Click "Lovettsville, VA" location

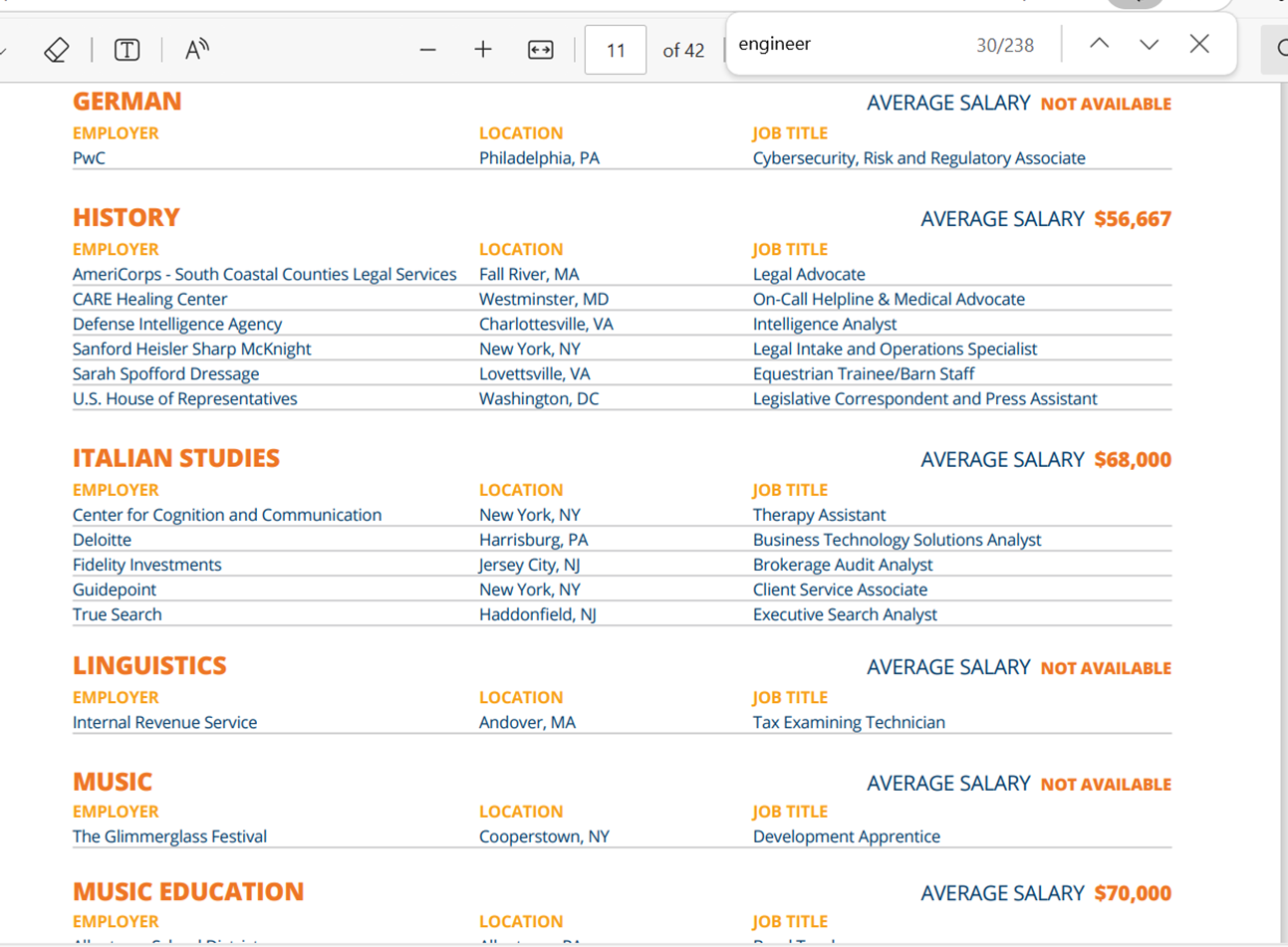click(535, 373)
